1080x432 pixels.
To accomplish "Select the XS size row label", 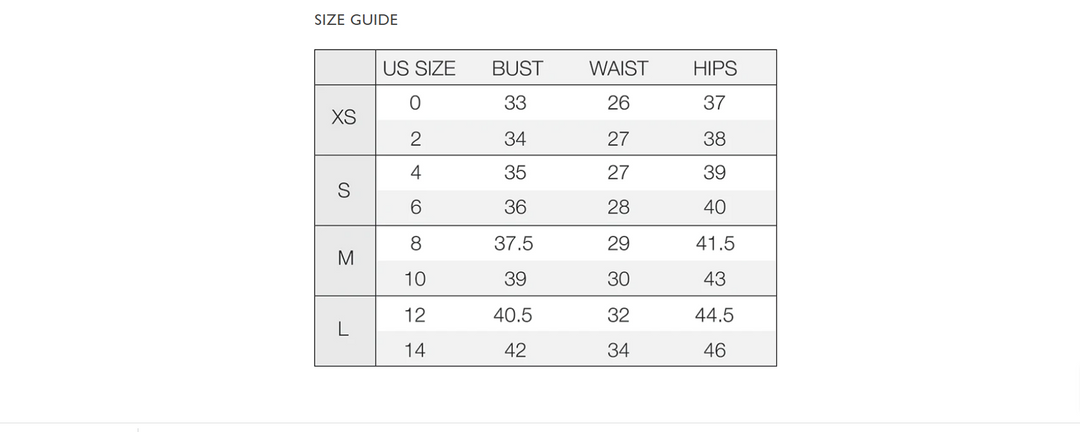I will click(344, 117).
